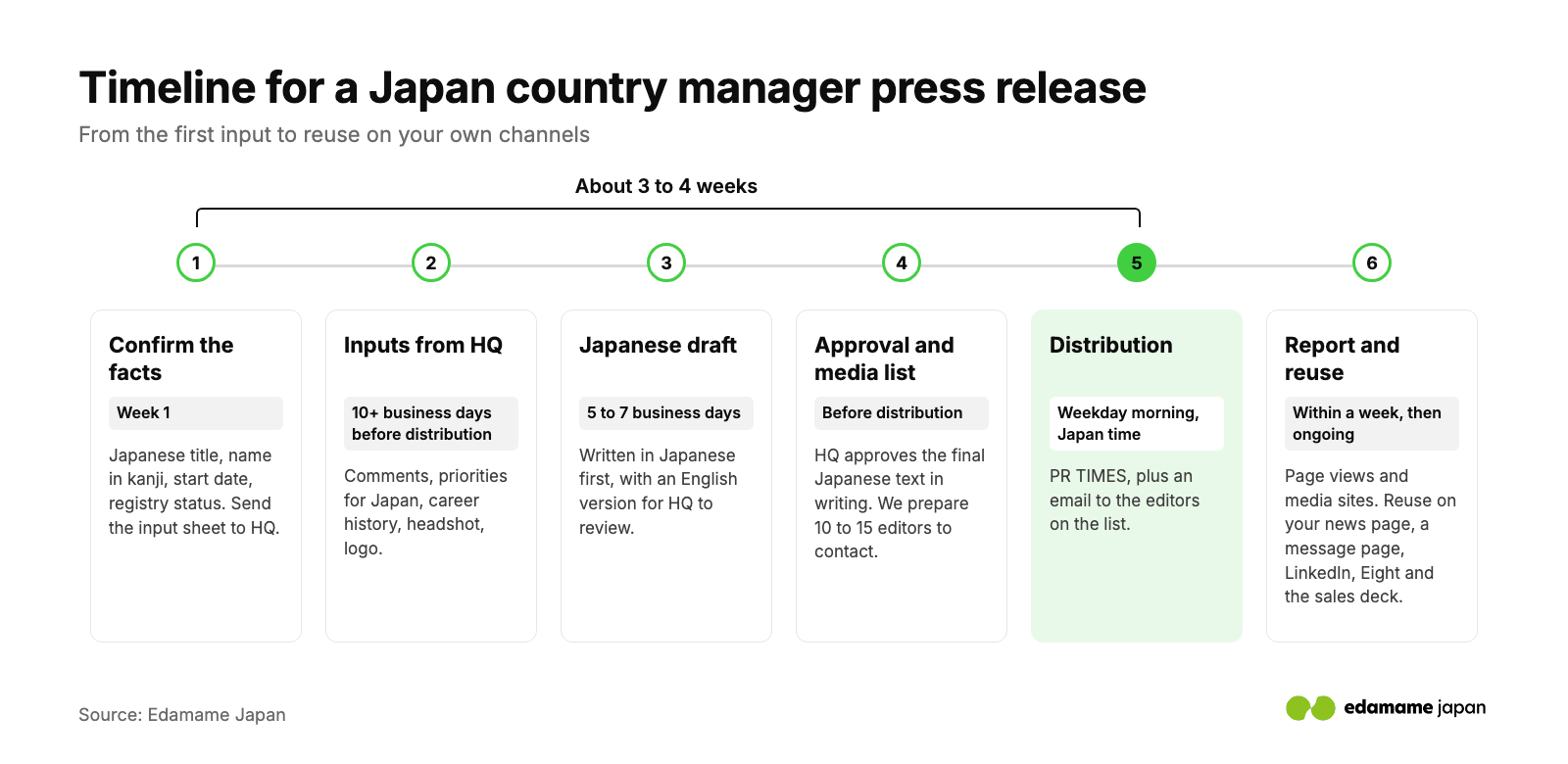Select timeline step 6 circle
The width and height of the screenshot is (1568, 764).
(1372, 263)
